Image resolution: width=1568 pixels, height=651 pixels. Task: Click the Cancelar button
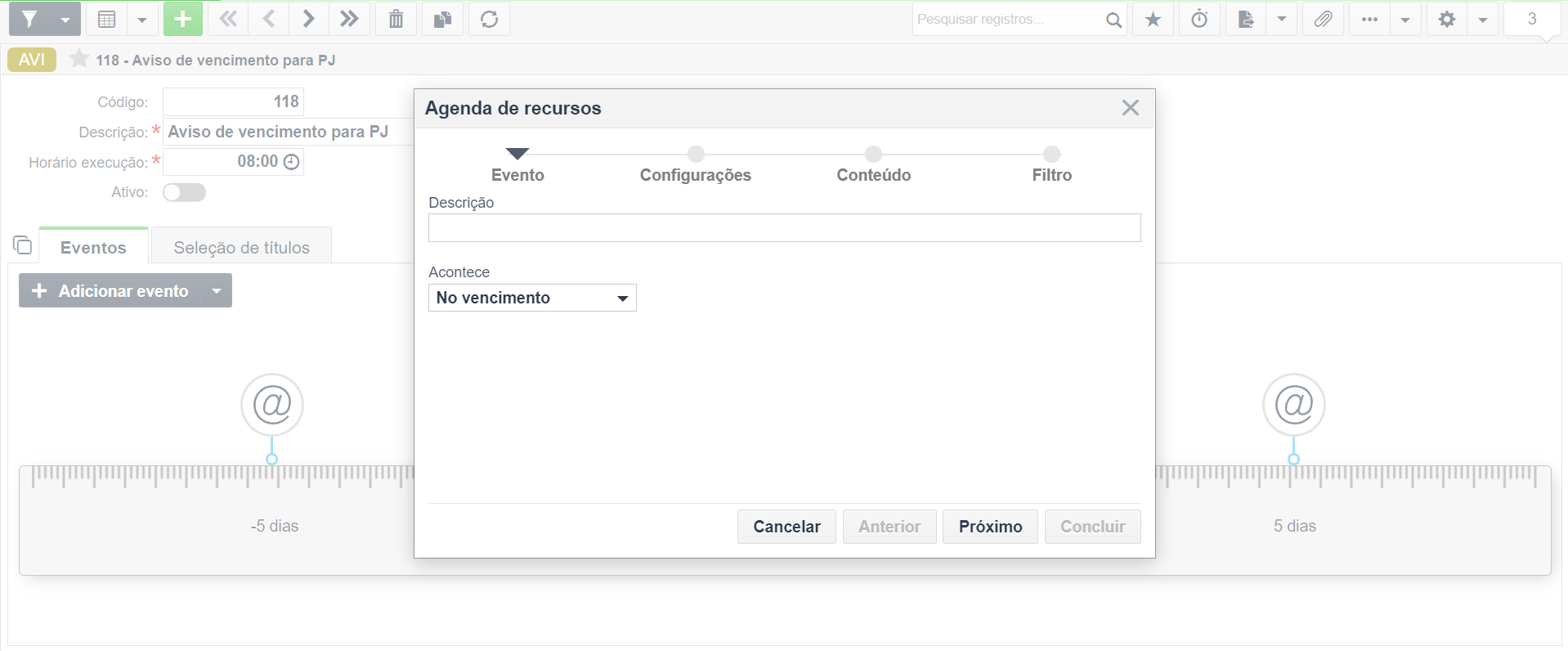coord(786,527)
